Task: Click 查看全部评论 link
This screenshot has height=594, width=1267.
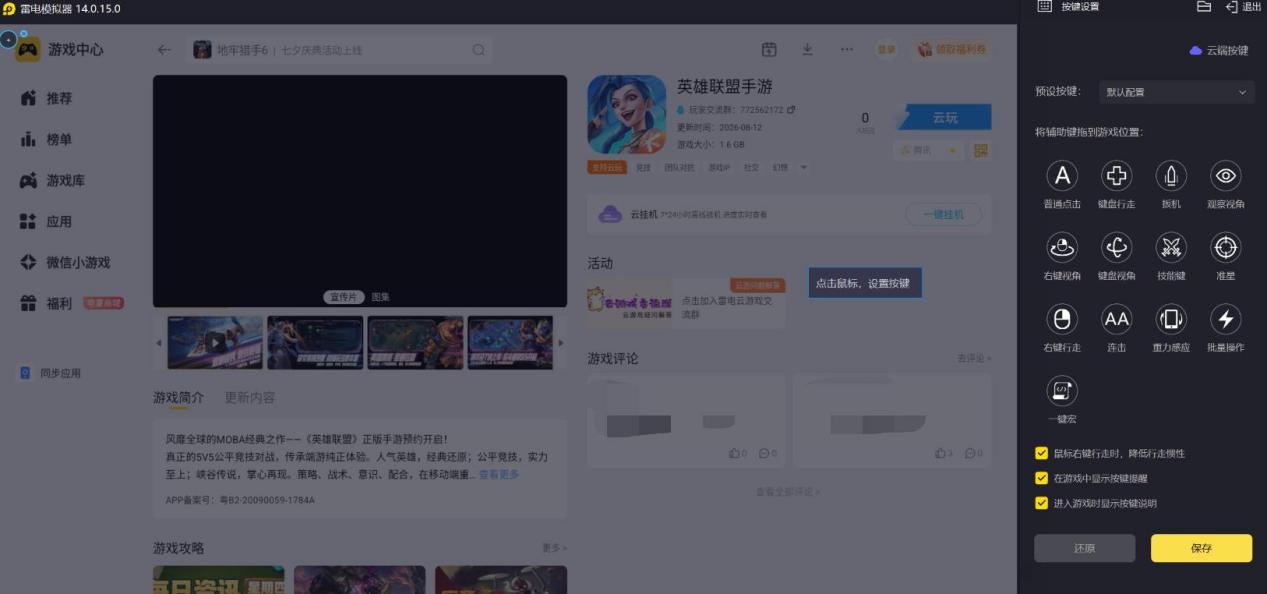Action: tap(787, 492)
